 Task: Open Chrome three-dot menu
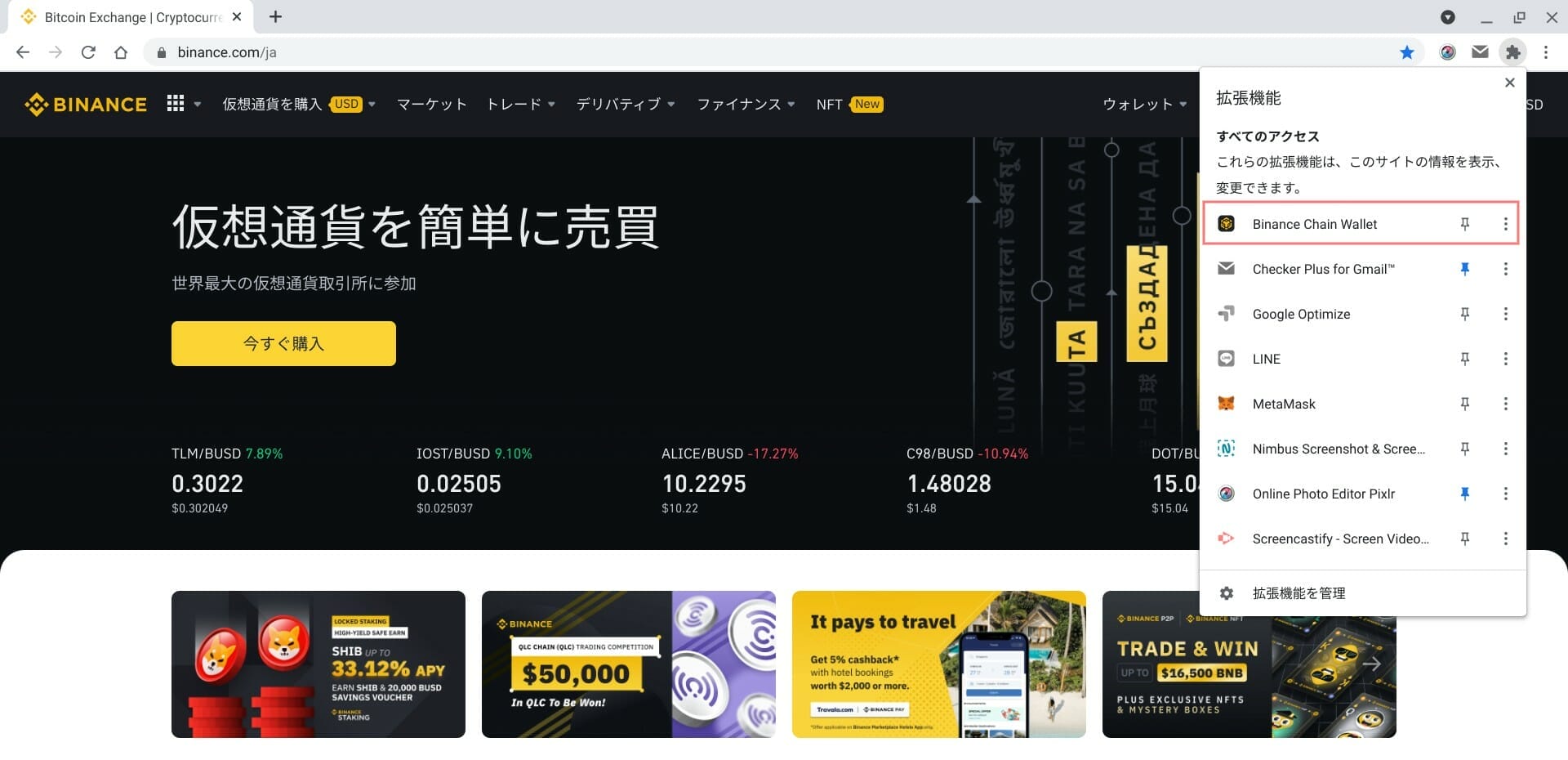click(1546, 52)
